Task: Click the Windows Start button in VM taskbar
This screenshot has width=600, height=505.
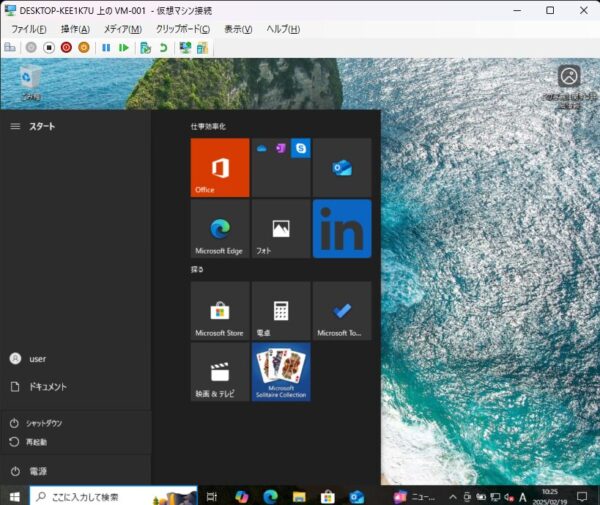Action: (x=15, y=497)
